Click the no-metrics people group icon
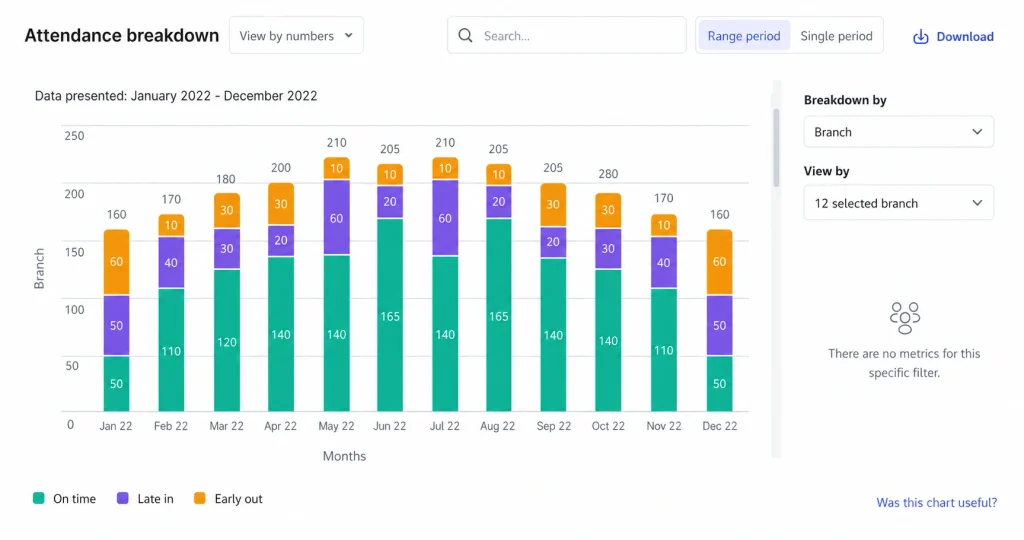The image size is (1024, 540). (x=904, y=318)
